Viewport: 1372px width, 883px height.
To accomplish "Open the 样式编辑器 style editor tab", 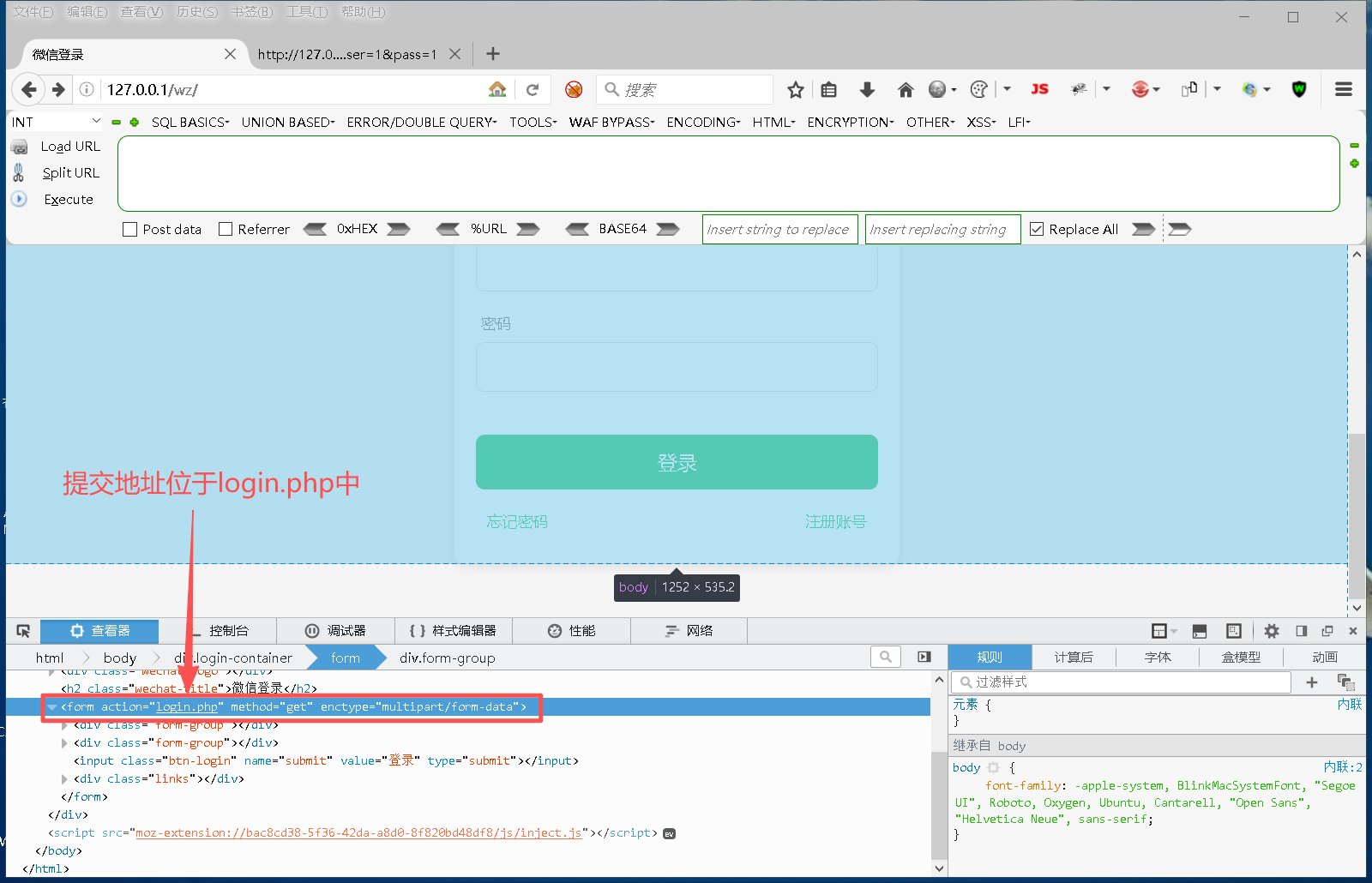I will pos(454,631).
